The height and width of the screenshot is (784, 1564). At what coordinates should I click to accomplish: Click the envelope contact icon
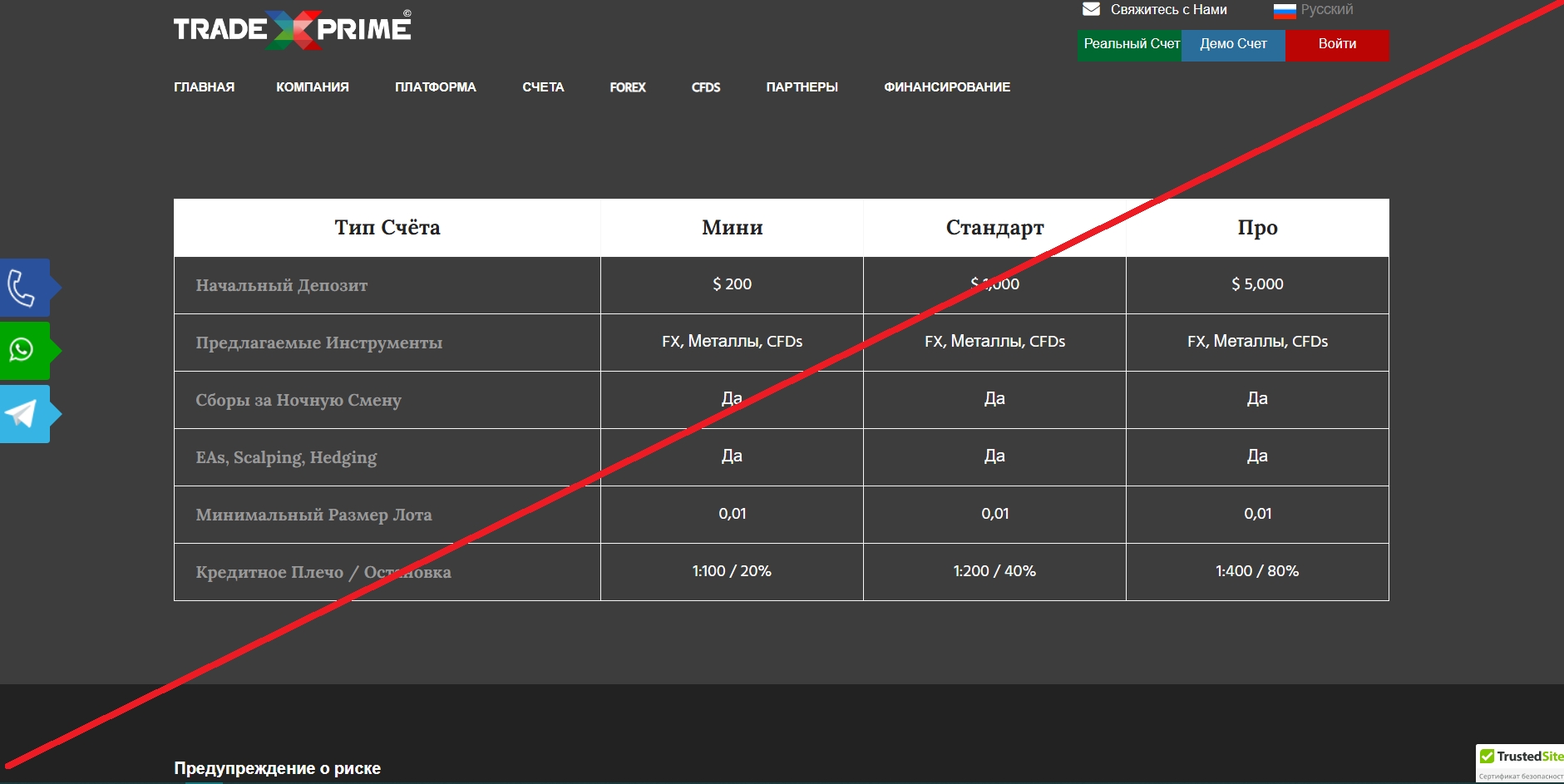click(x=1091, y=9)
